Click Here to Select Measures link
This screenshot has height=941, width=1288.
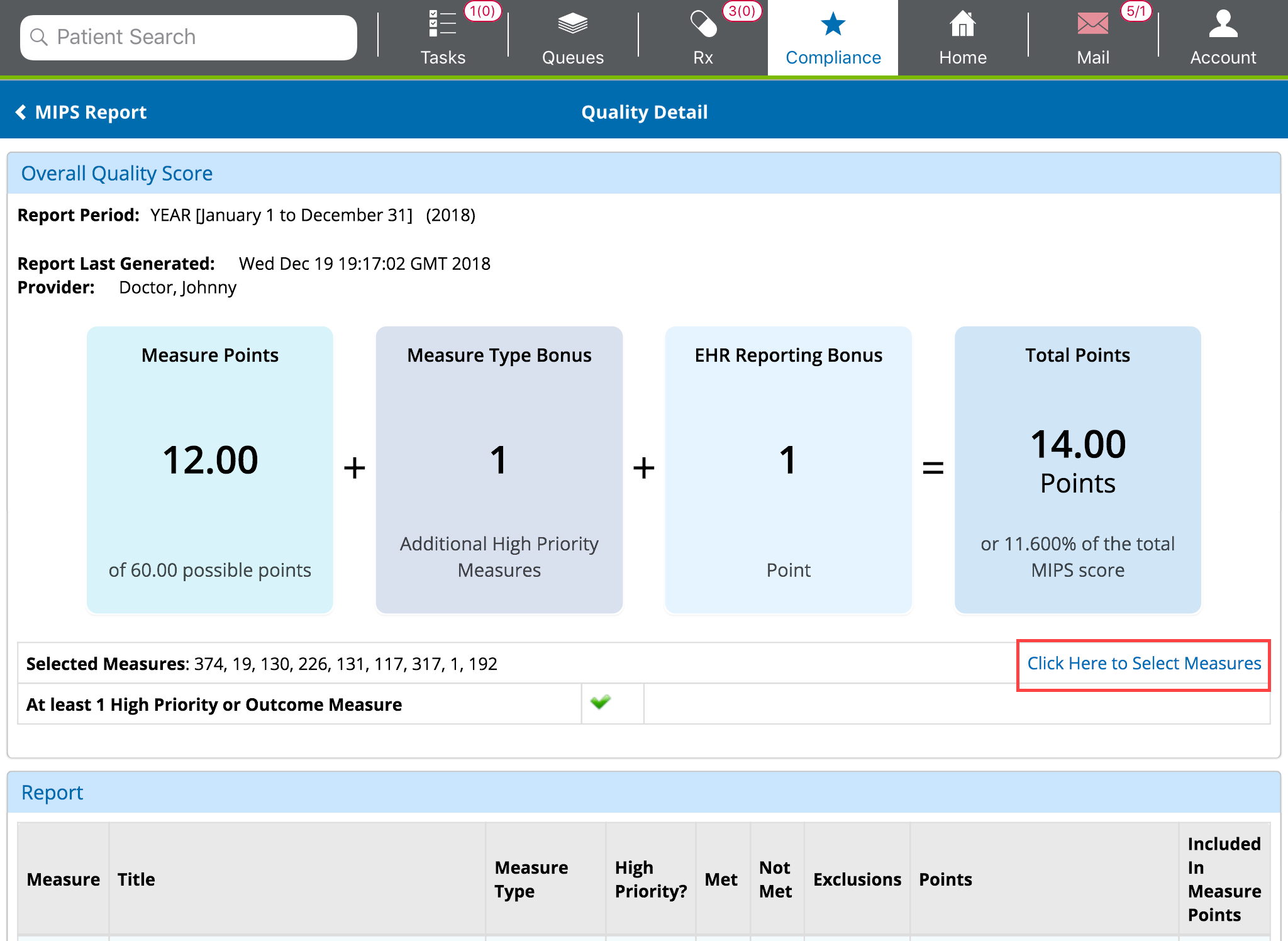[1143, 664]
